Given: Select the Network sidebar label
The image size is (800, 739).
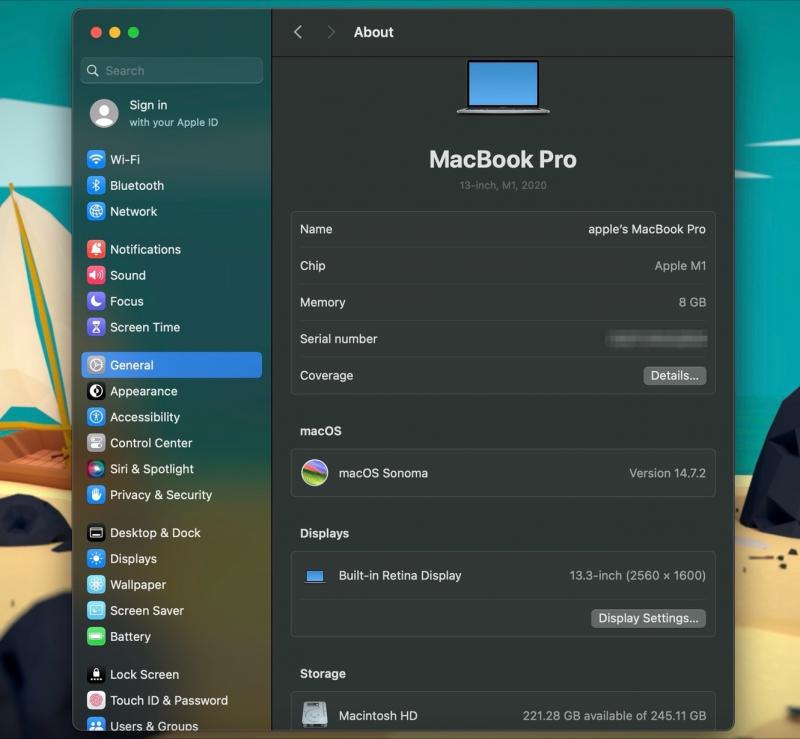Looking at the screenshot, I should point(134,211).
